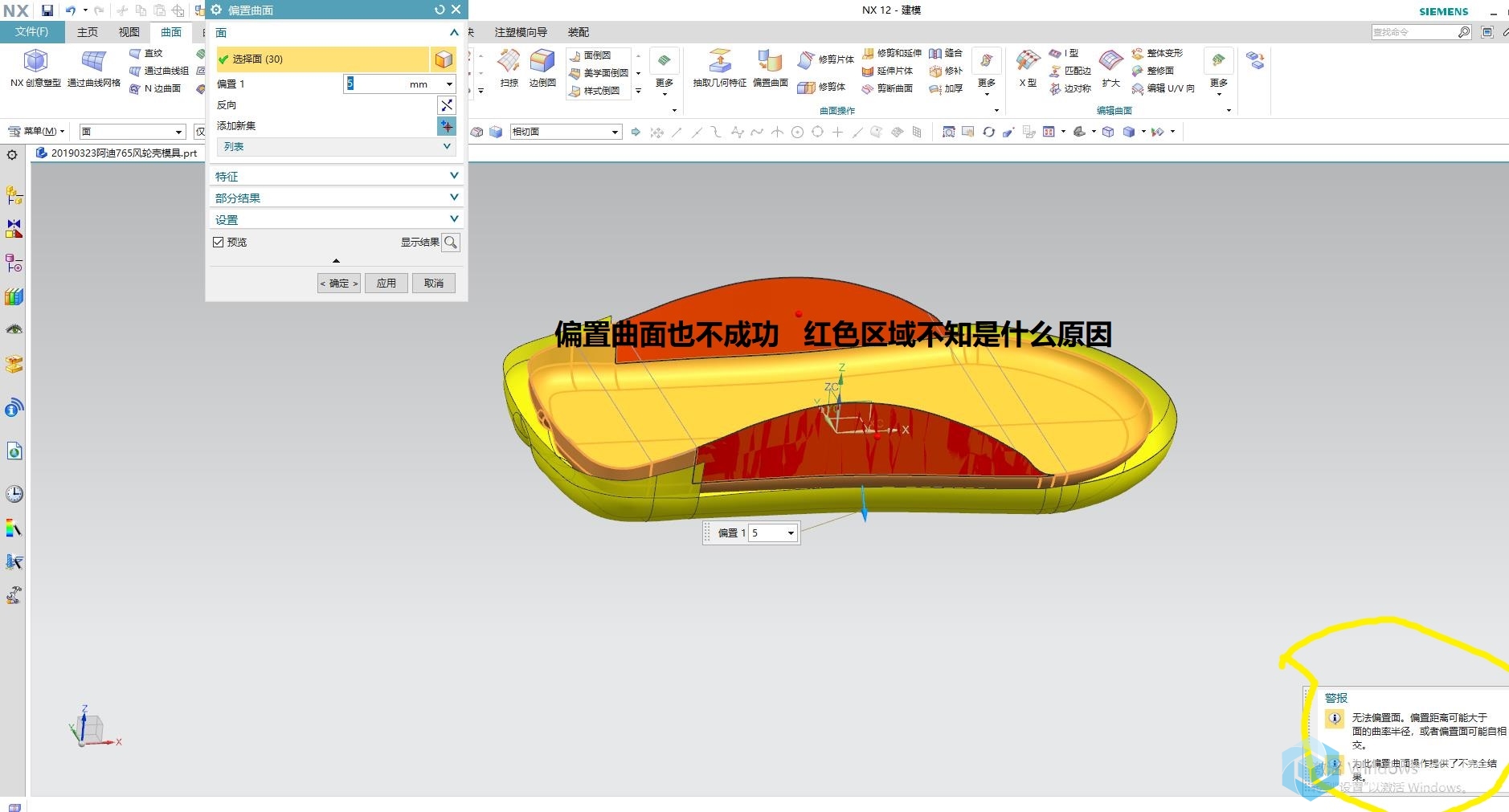Select 编辑 U/V 向 tool
This screenshot has width=1509, height=812.
[x=1163, y=88]
